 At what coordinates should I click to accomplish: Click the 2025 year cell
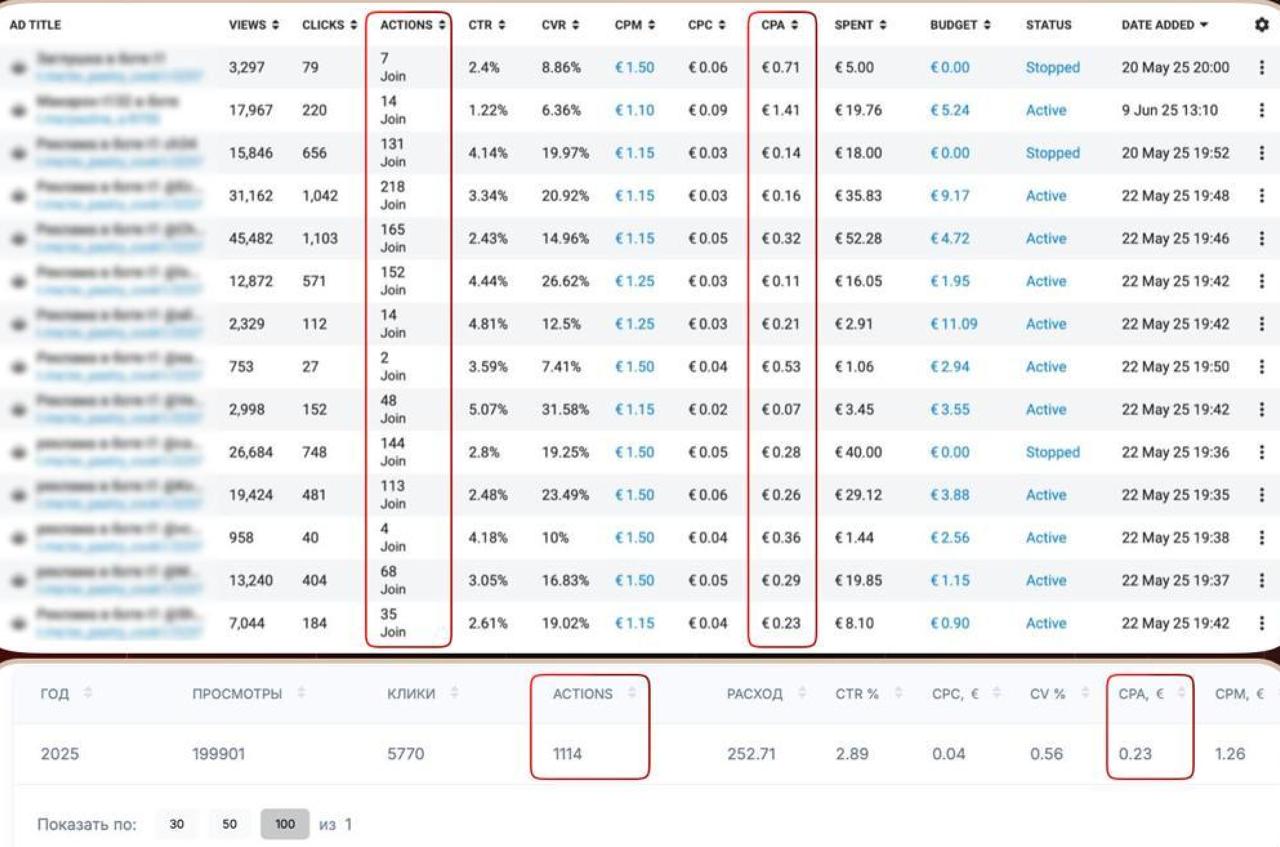[59, 754]
